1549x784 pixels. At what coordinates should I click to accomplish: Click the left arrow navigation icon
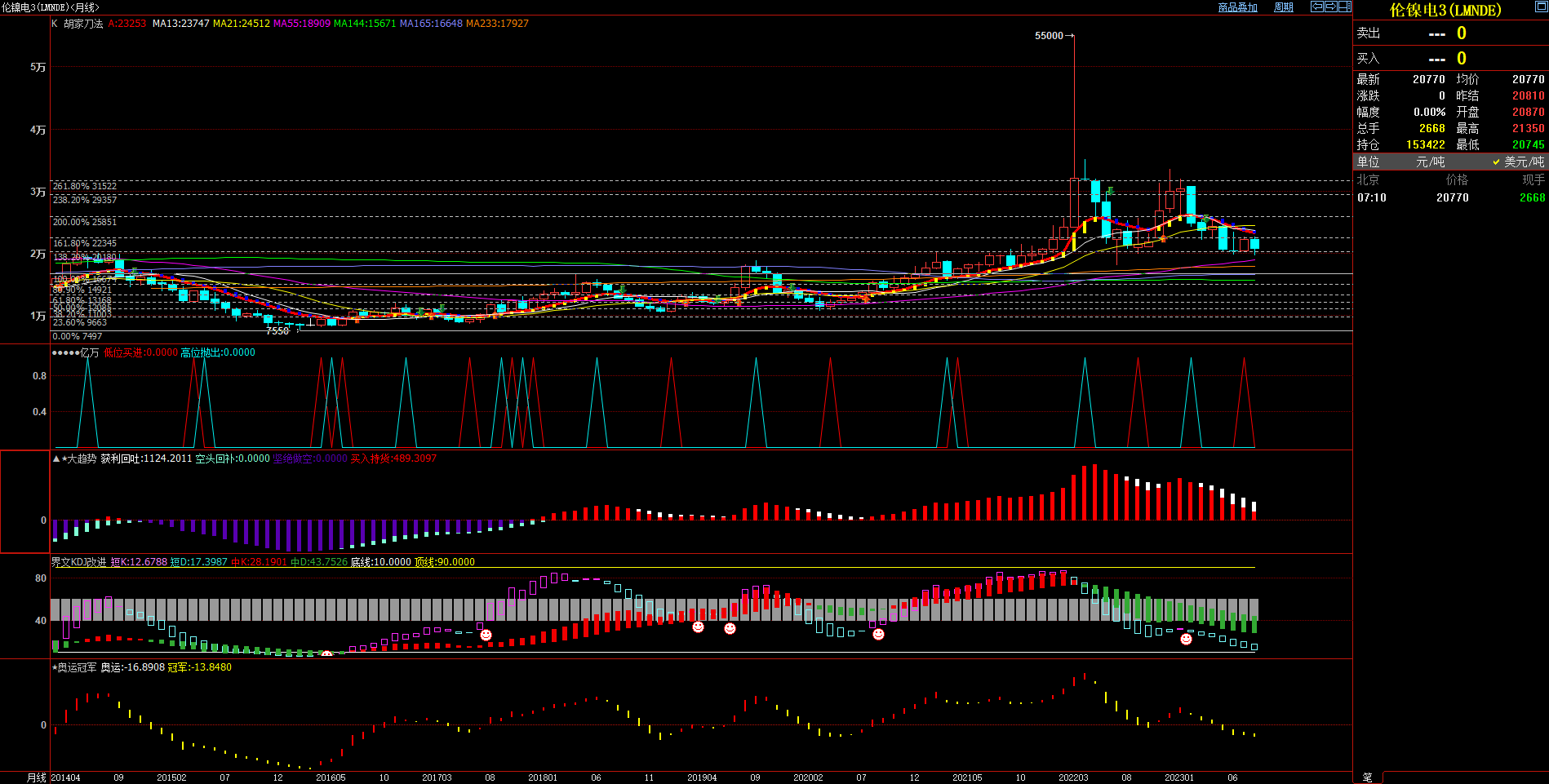click(x=1317, y=7)
